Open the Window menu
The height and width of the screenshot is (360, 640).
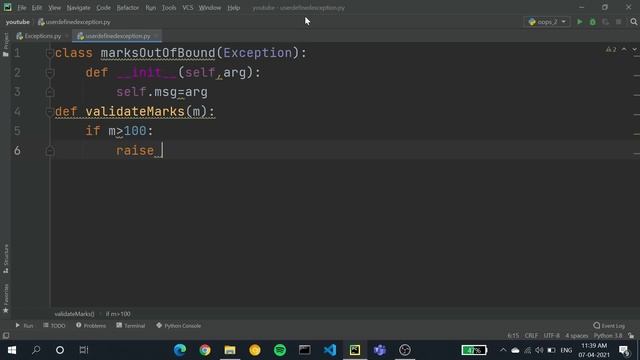point(210,8)
